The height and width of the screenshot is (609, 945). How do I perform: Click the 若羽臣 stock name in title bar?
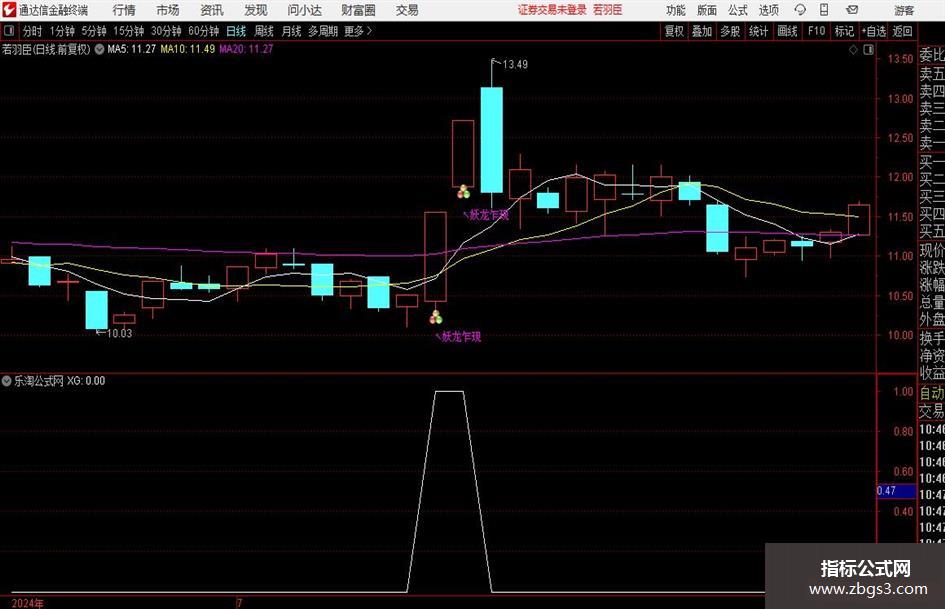pyautogui.click(x=608, y=10)
